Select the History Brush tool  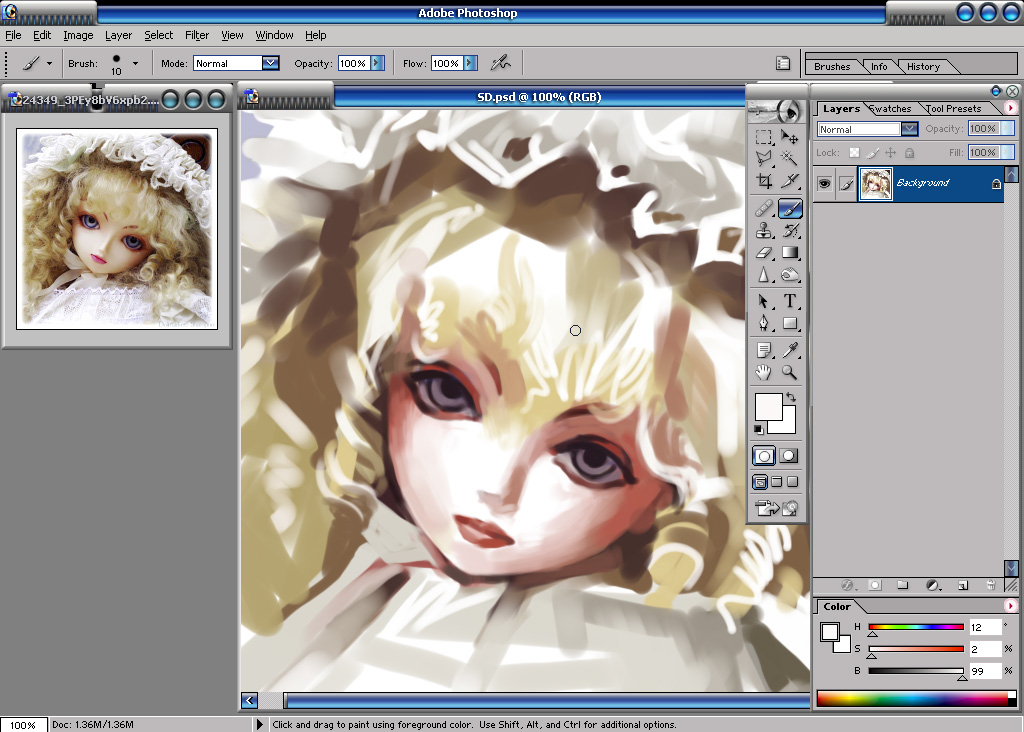tap(790, 231)
